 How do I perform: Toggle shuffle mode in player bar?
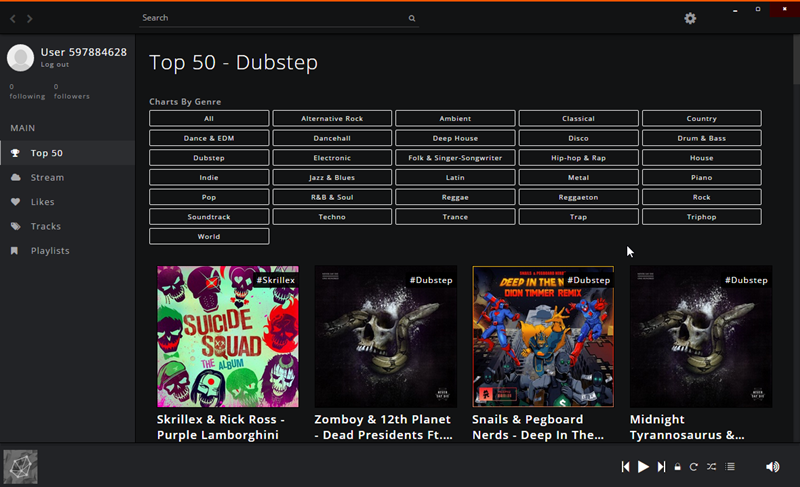pyautogui.click(x=711, y=467)
